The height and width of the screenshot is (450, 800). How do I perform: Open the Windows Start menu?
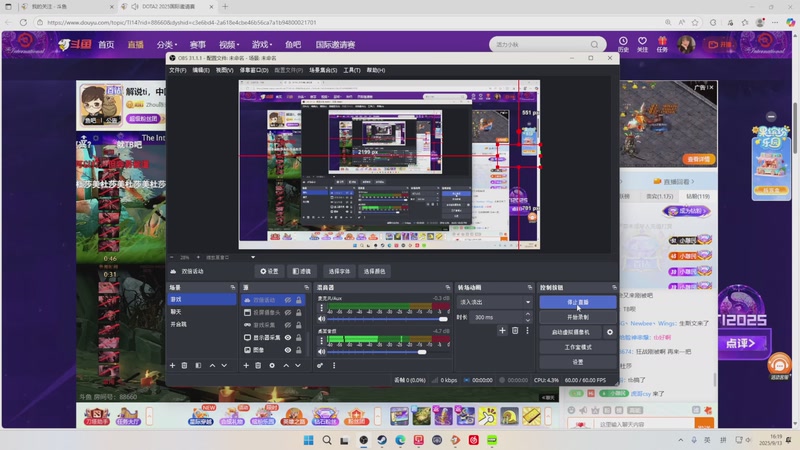pos(309,440)
